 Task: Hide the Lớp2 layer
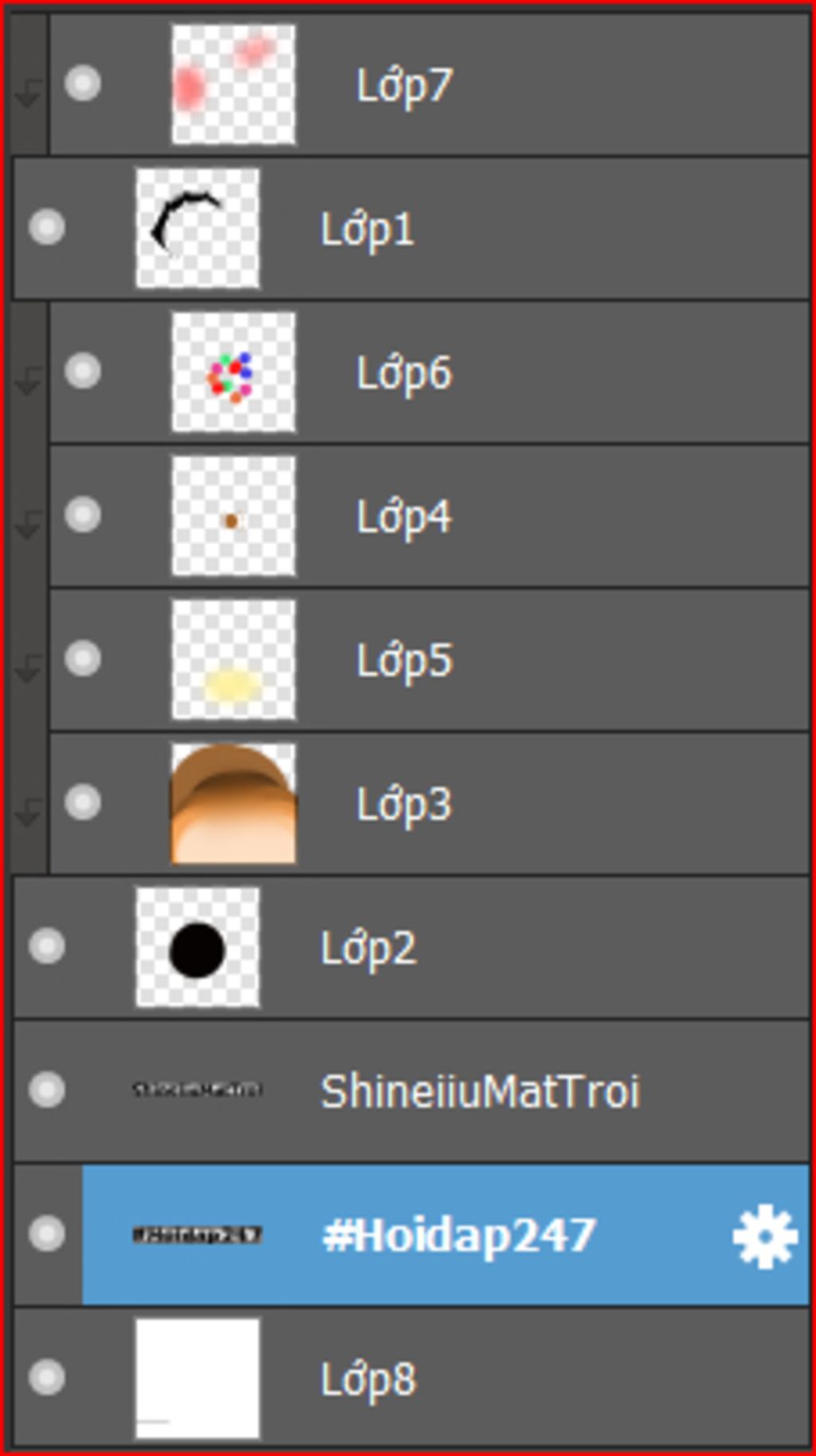pos(46,946)
